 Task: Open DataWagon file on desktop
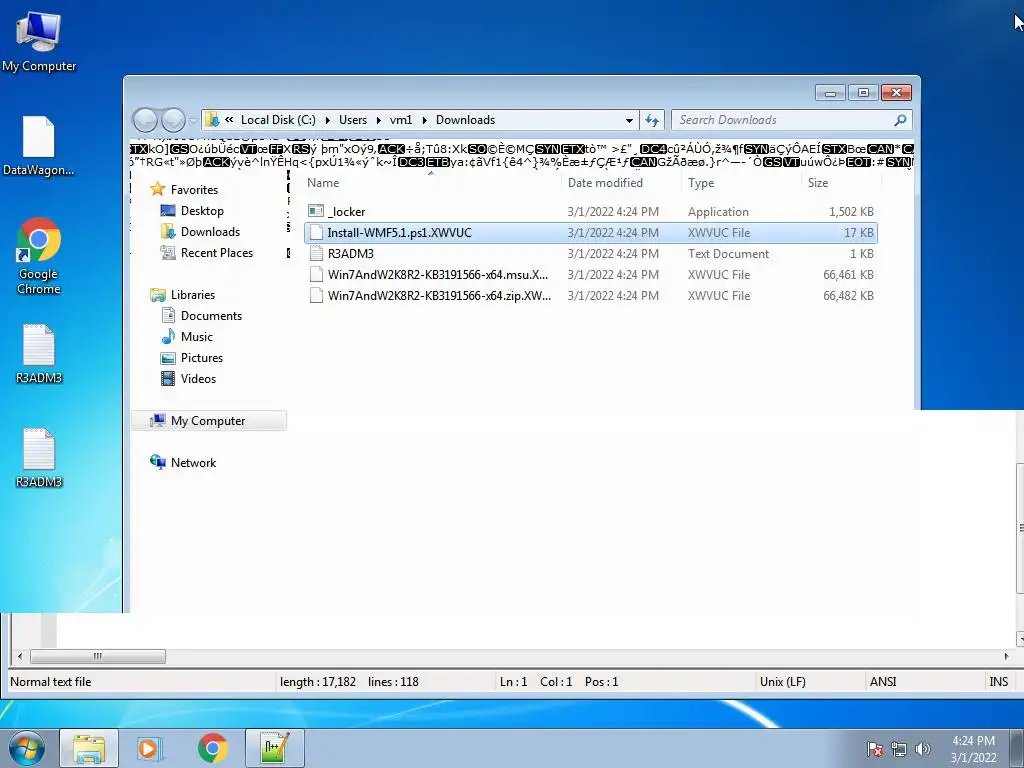39,146
